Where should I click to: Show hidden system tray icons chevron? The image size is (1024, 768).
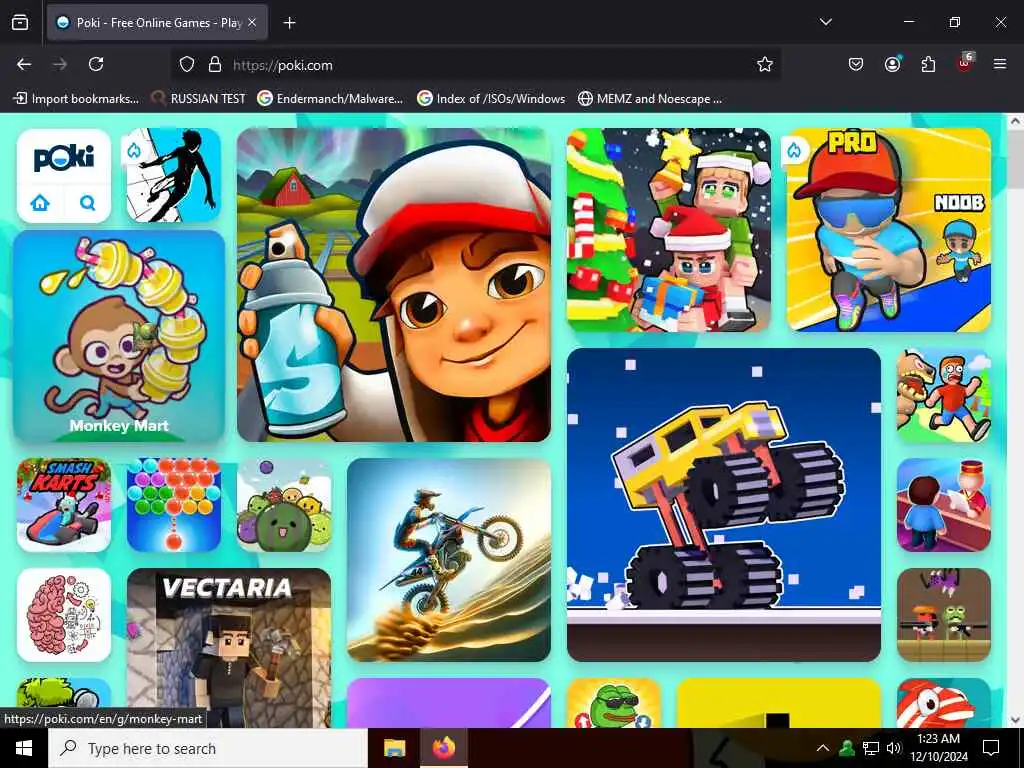pyautogui.click(x=823, y=748)
